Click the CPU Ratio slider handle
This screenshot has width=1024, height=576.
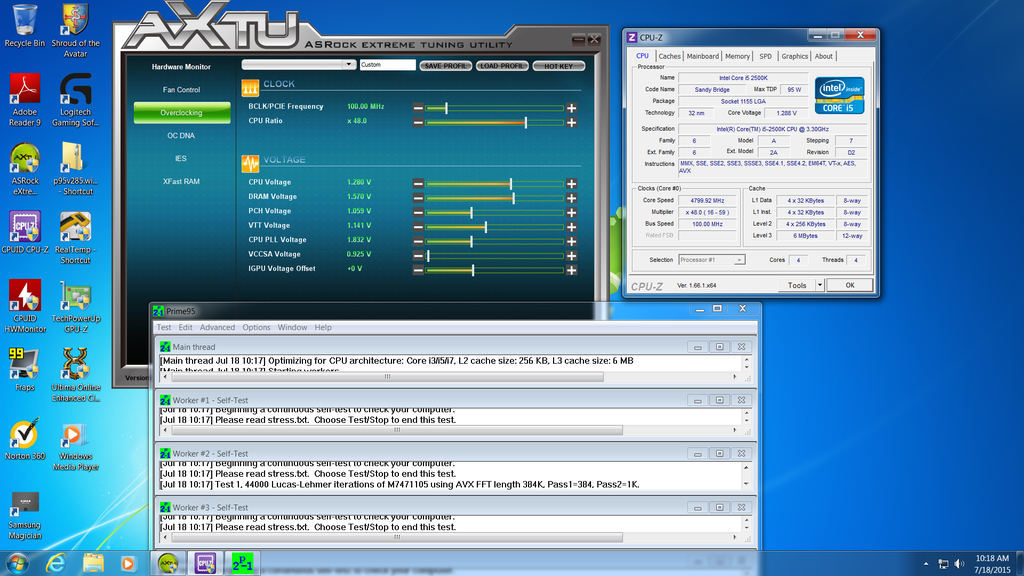click(526, 122)
